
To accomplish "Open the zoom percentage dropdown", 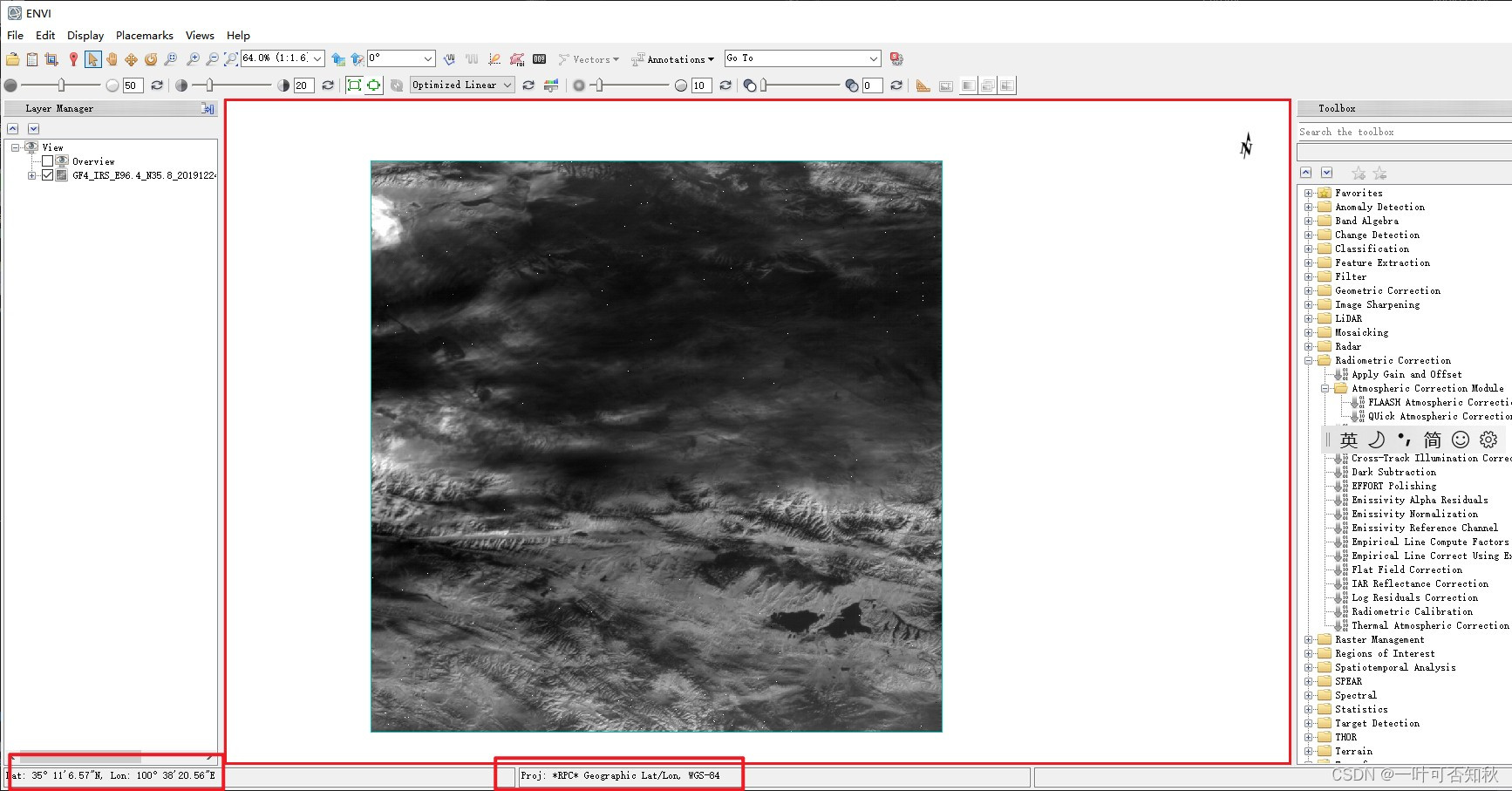I will 317,58.
